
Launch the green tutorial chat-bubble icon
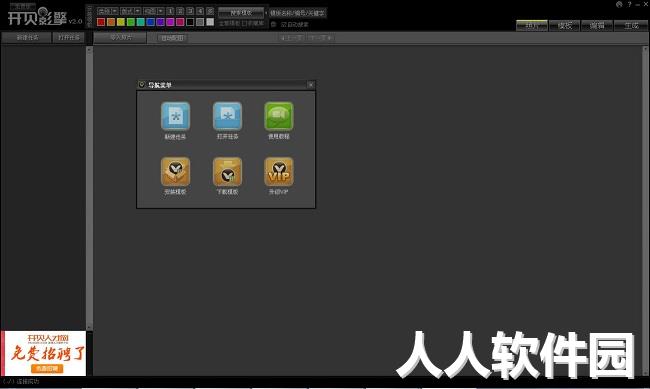pyautogui.click(x=279, y=116)
